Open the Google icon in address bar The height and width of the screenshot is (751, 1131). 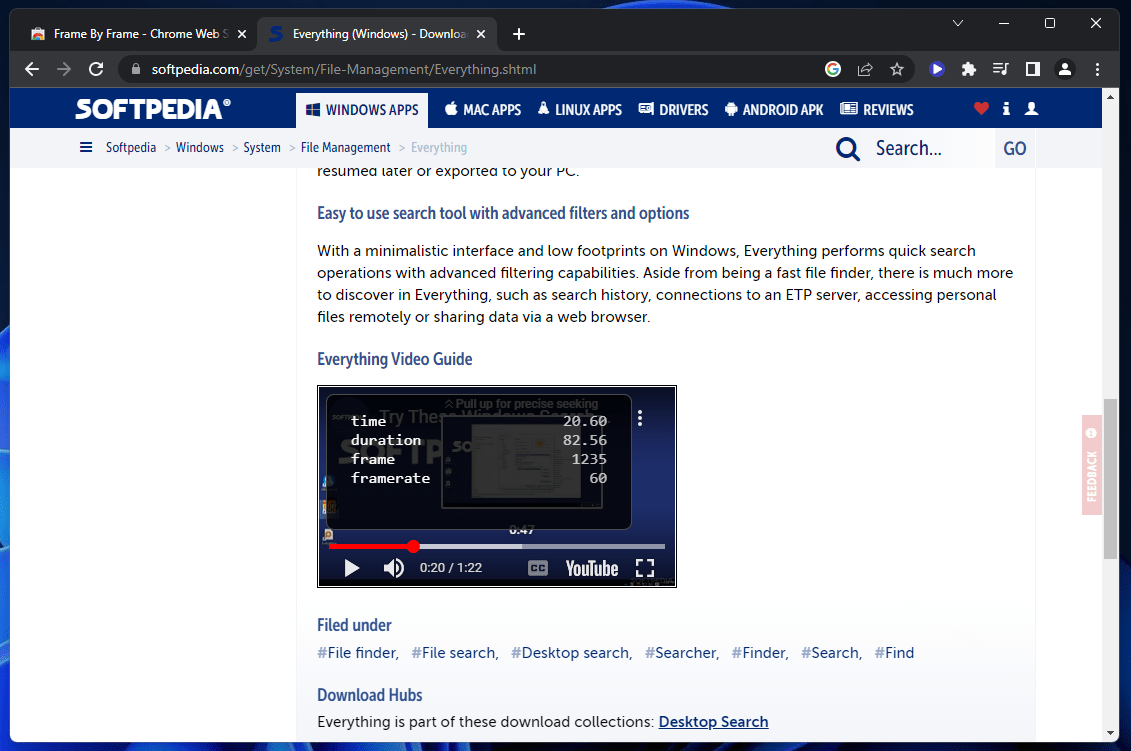(x=833, y=69)
